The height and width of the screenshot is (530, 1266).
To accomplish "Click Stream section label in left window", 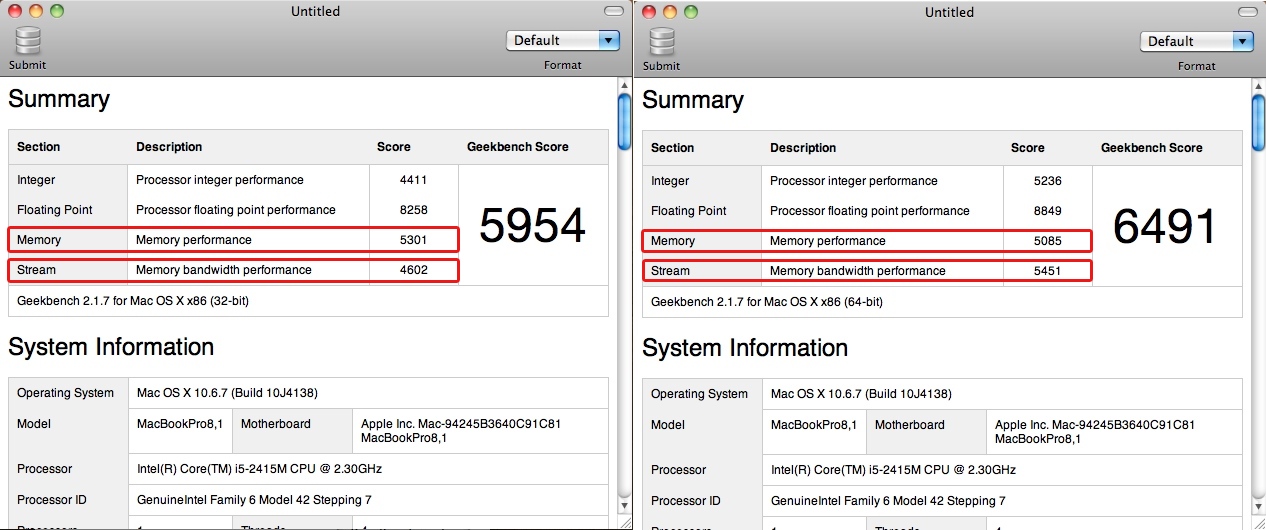I will [x=37, y=270].
